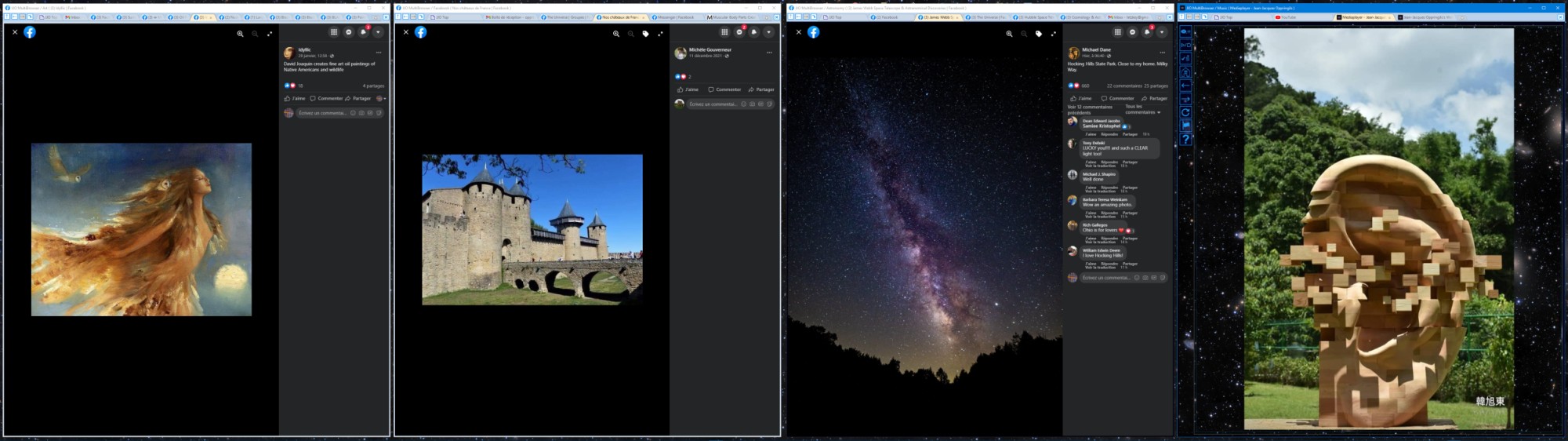Zoom in on the Milky Way photo
The width and height of the screenshot is (1568, 441).
[1009, 34]
